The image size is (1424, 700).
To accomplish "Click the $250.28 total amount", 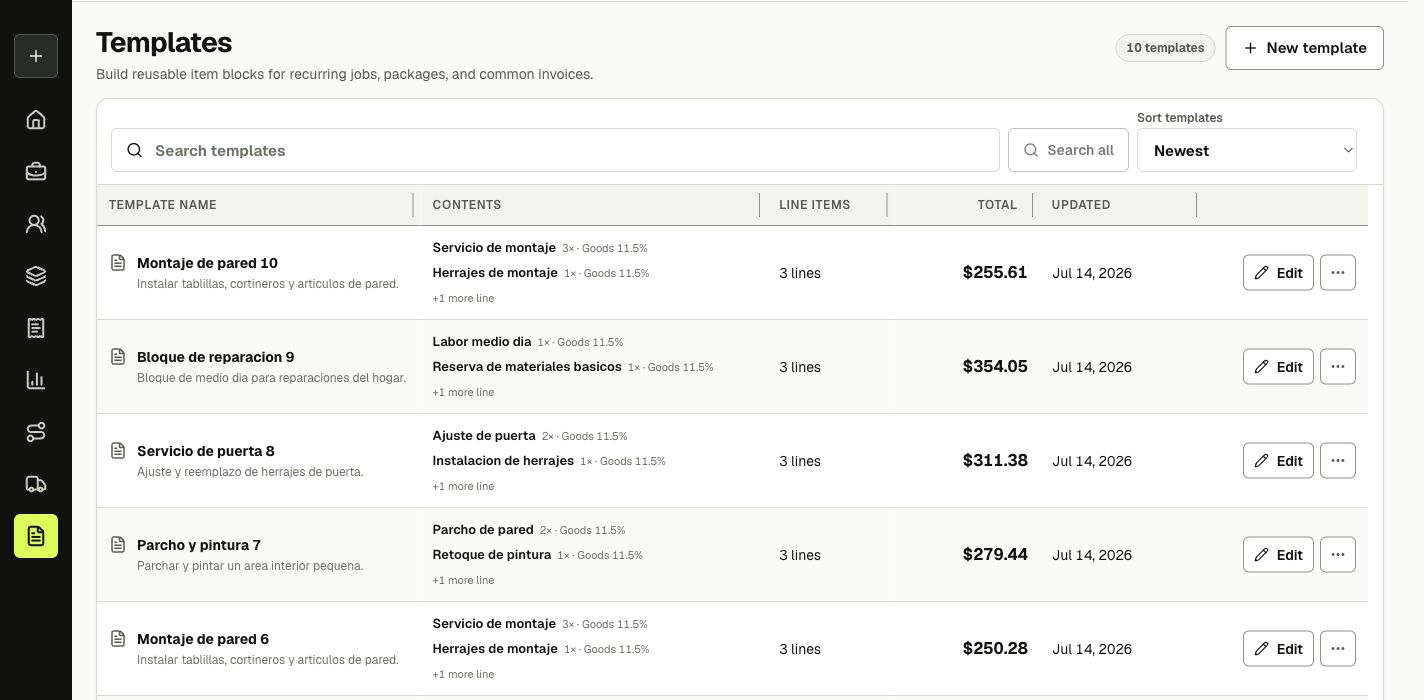I will tap(995, 648).
